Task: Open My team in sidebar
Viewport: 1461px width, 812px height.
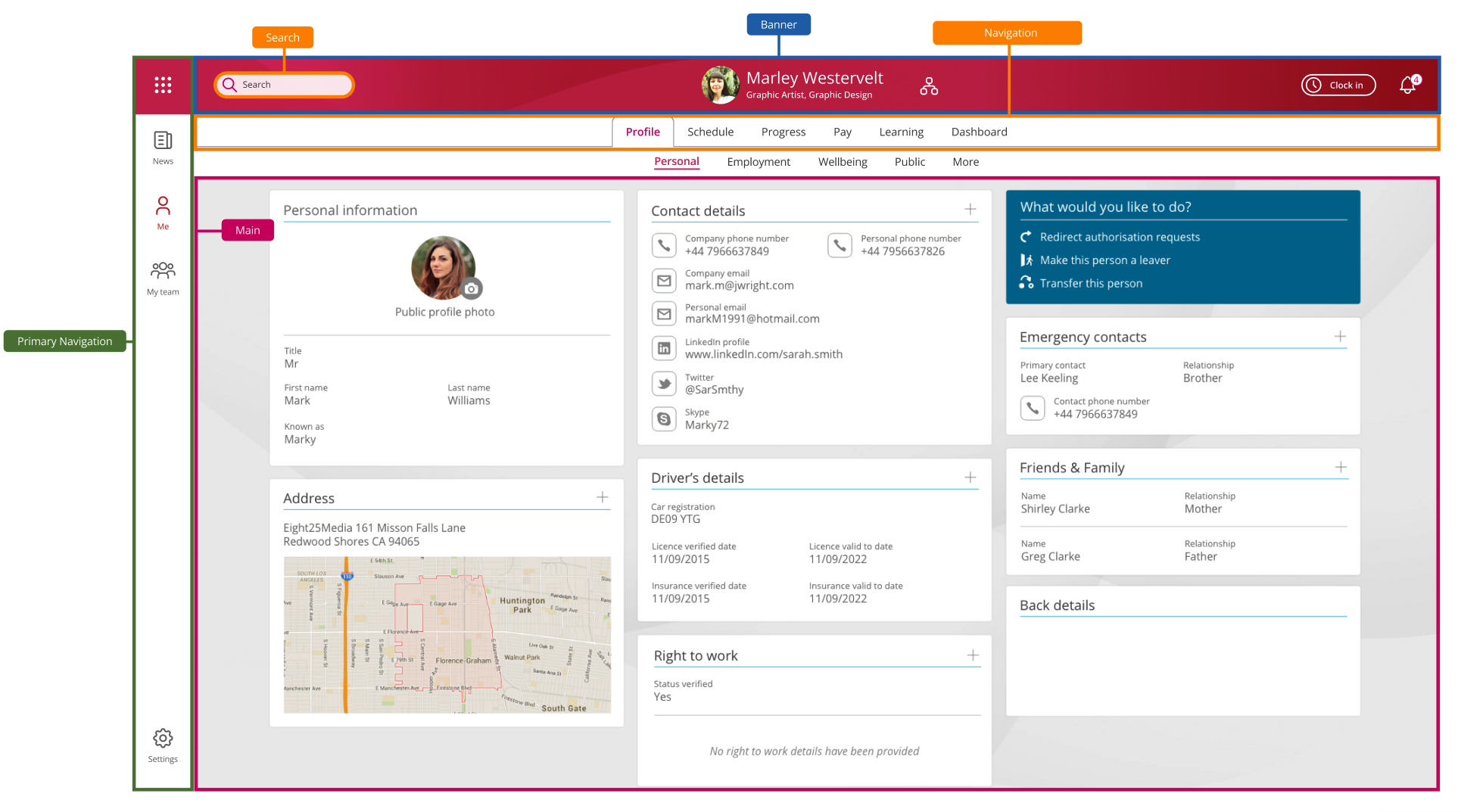Action: [x=163, y=278]
